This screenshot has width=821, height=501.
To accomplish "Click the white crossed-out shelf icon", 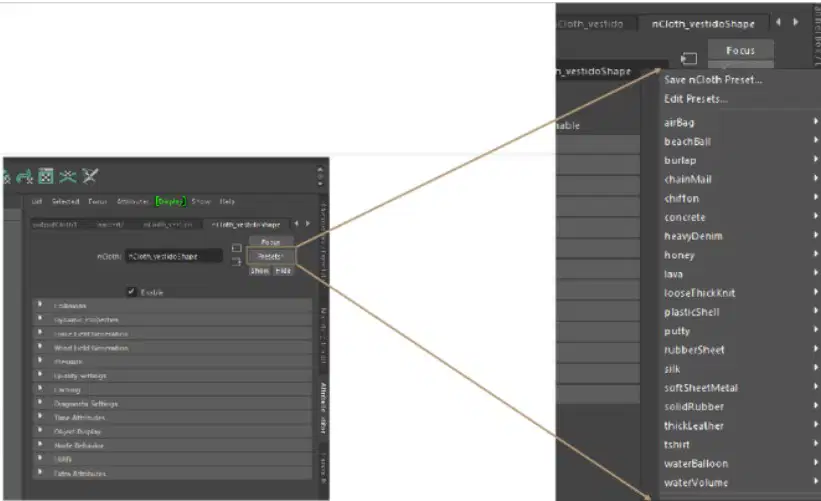I will click(90, 176).
